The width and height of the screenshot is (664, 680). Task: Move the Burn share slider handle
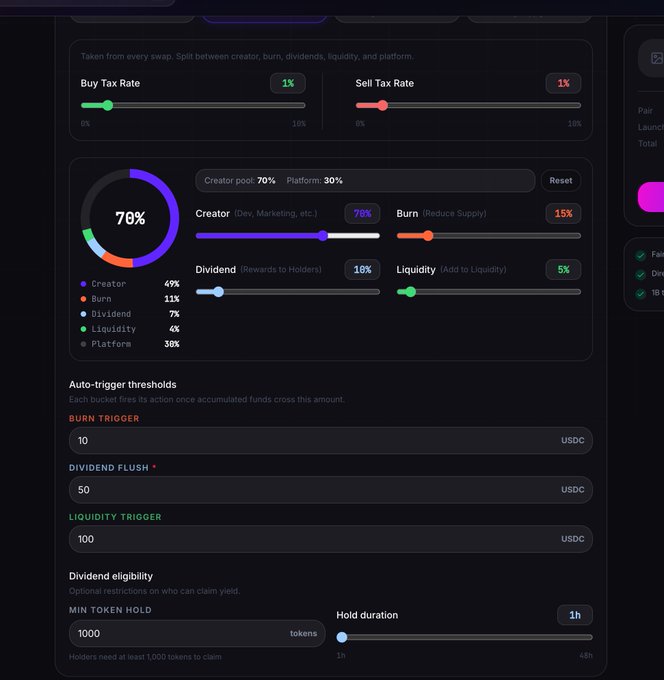pos(428,235)
